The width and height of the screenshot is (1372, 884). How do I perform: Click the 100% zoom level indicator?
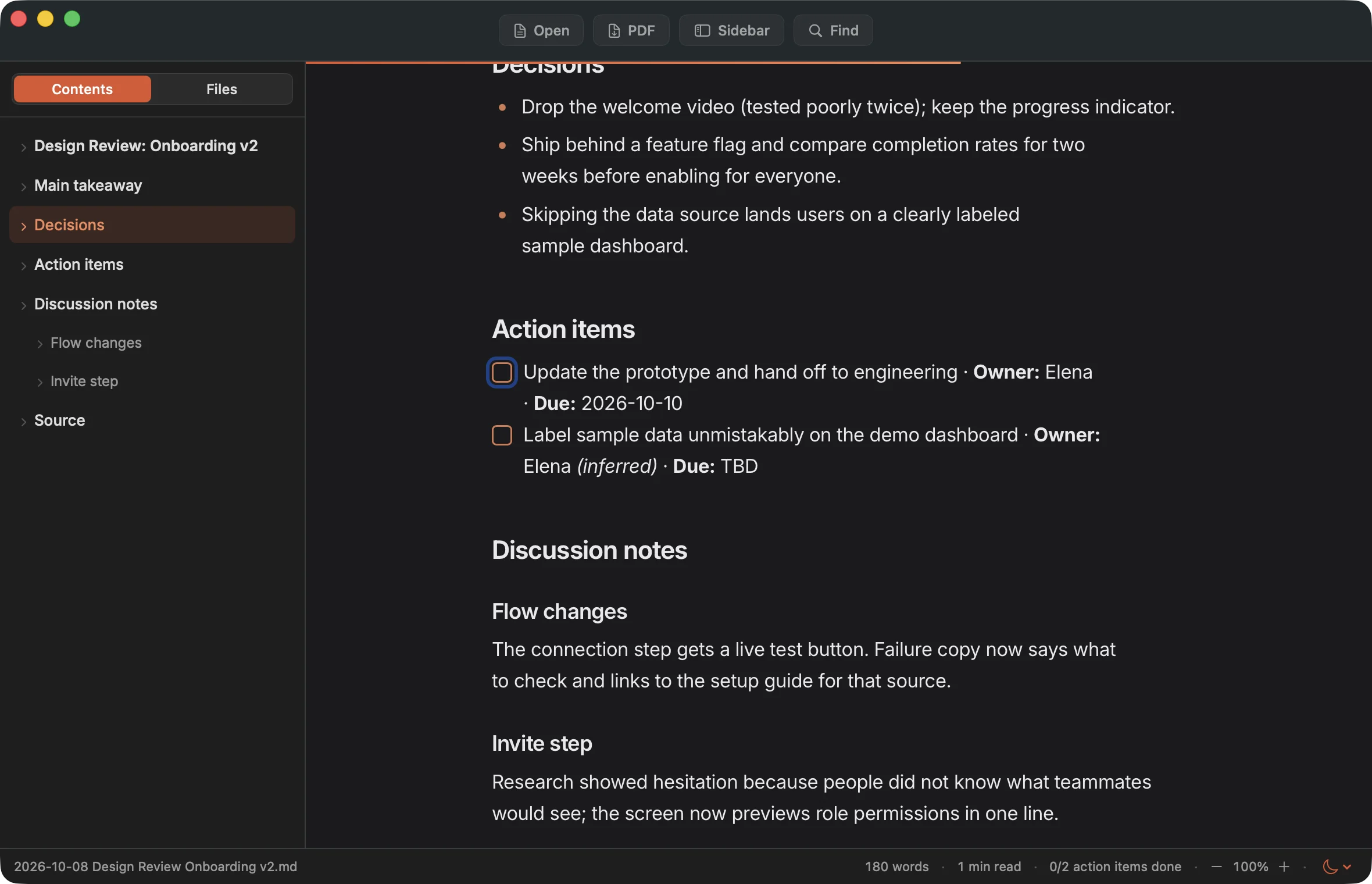1250,867
